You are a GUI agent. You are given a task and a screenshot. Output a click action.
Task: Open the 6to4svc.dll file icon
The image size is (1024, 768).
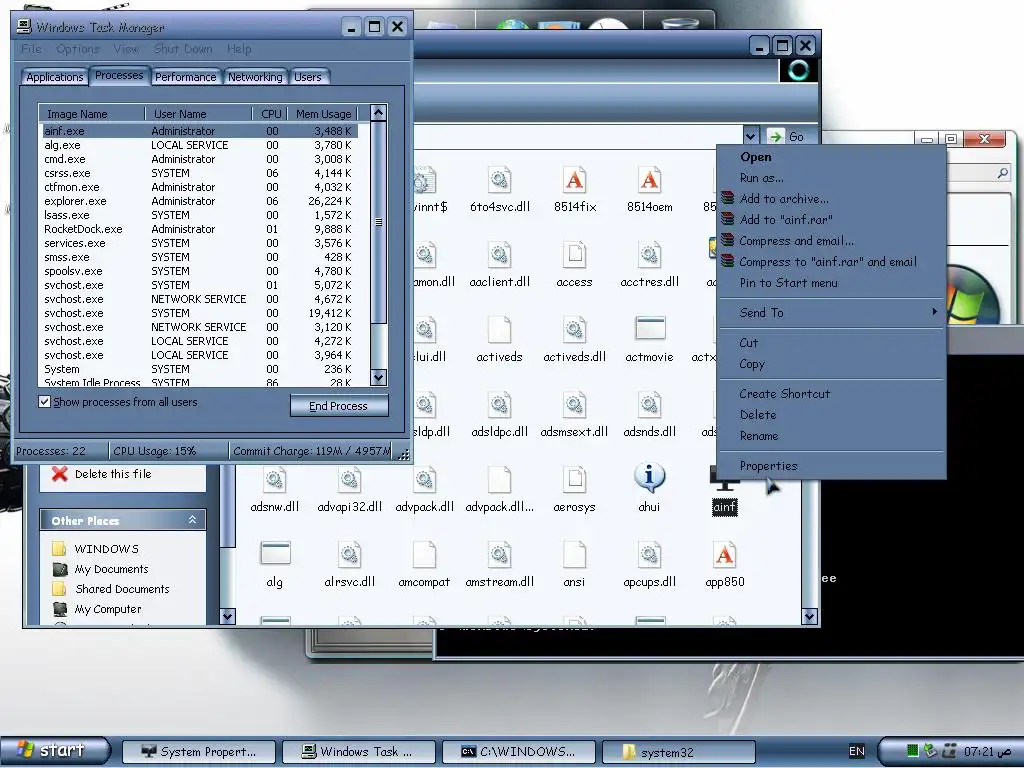click(x=500, y=180)
